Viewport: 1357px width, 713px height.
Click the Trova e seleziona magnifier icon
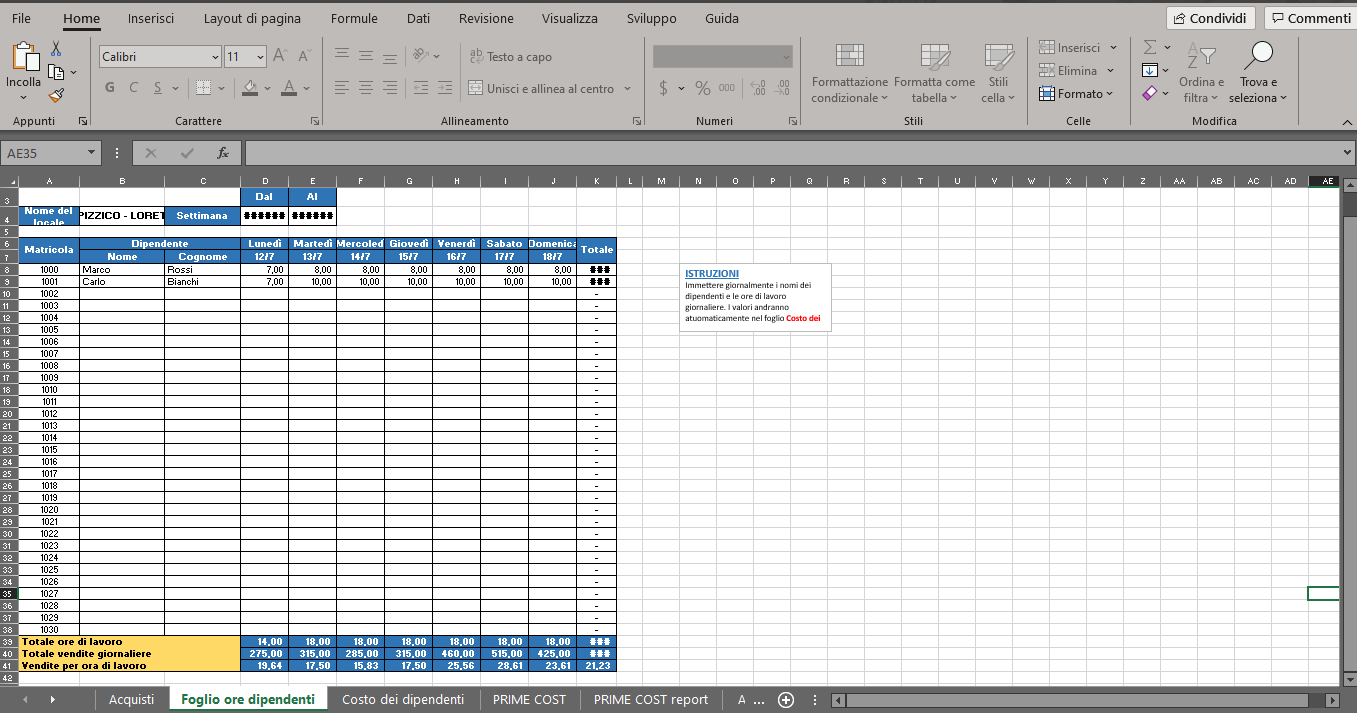click(1261, 56)
